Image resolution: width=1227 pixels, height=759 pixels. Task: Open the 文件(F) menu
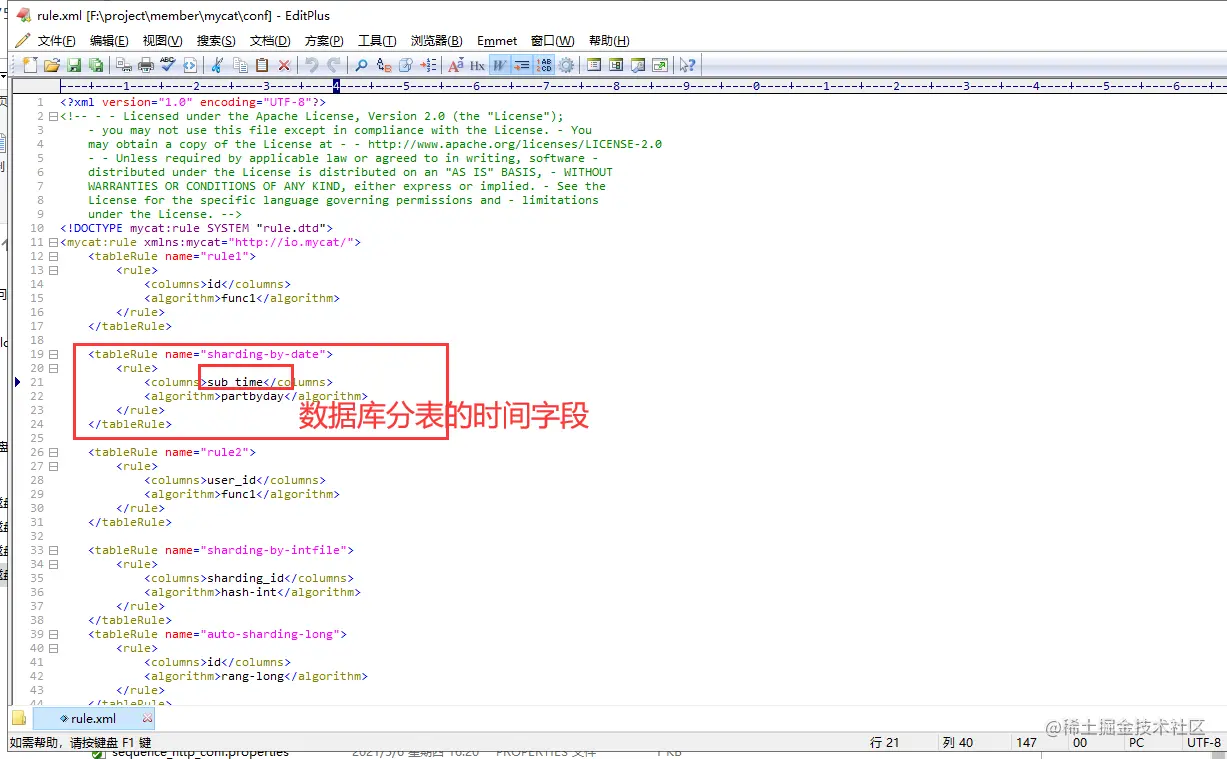click(56, 41)
